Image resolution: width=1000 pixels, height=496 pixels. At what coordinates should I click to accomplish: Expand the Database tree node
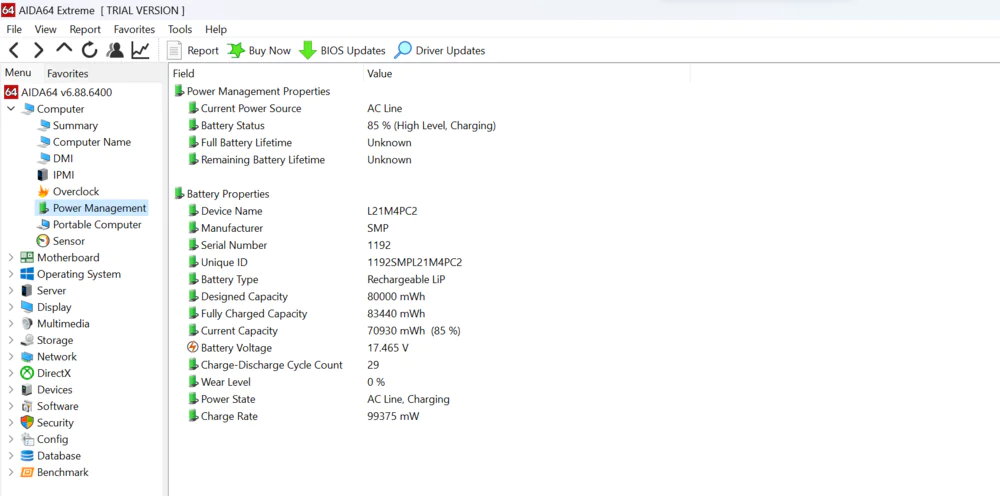click(11, 456)
